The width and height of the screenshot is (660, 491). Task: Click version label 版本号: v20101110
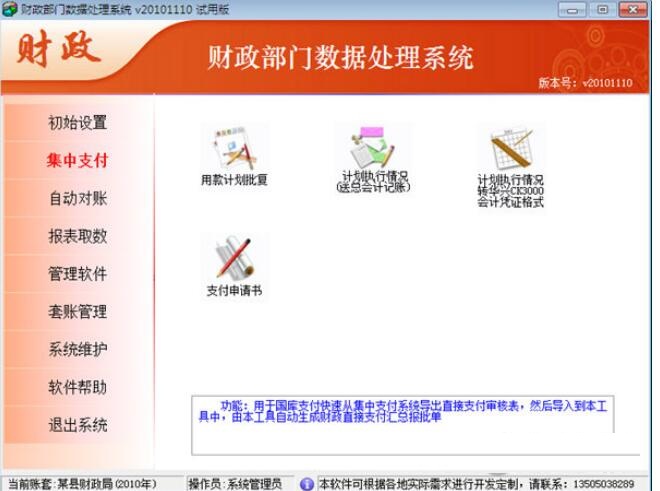(x=585, y=83)
